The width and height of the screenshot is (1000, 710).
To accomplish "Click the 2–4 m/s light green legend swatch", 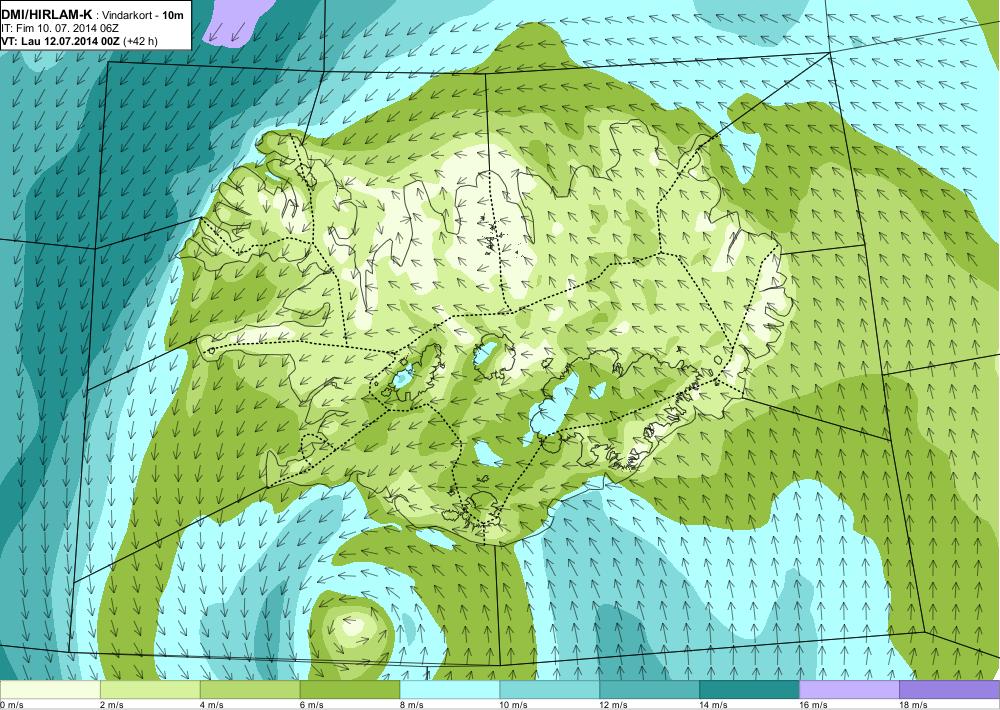I will pos(151,690).
